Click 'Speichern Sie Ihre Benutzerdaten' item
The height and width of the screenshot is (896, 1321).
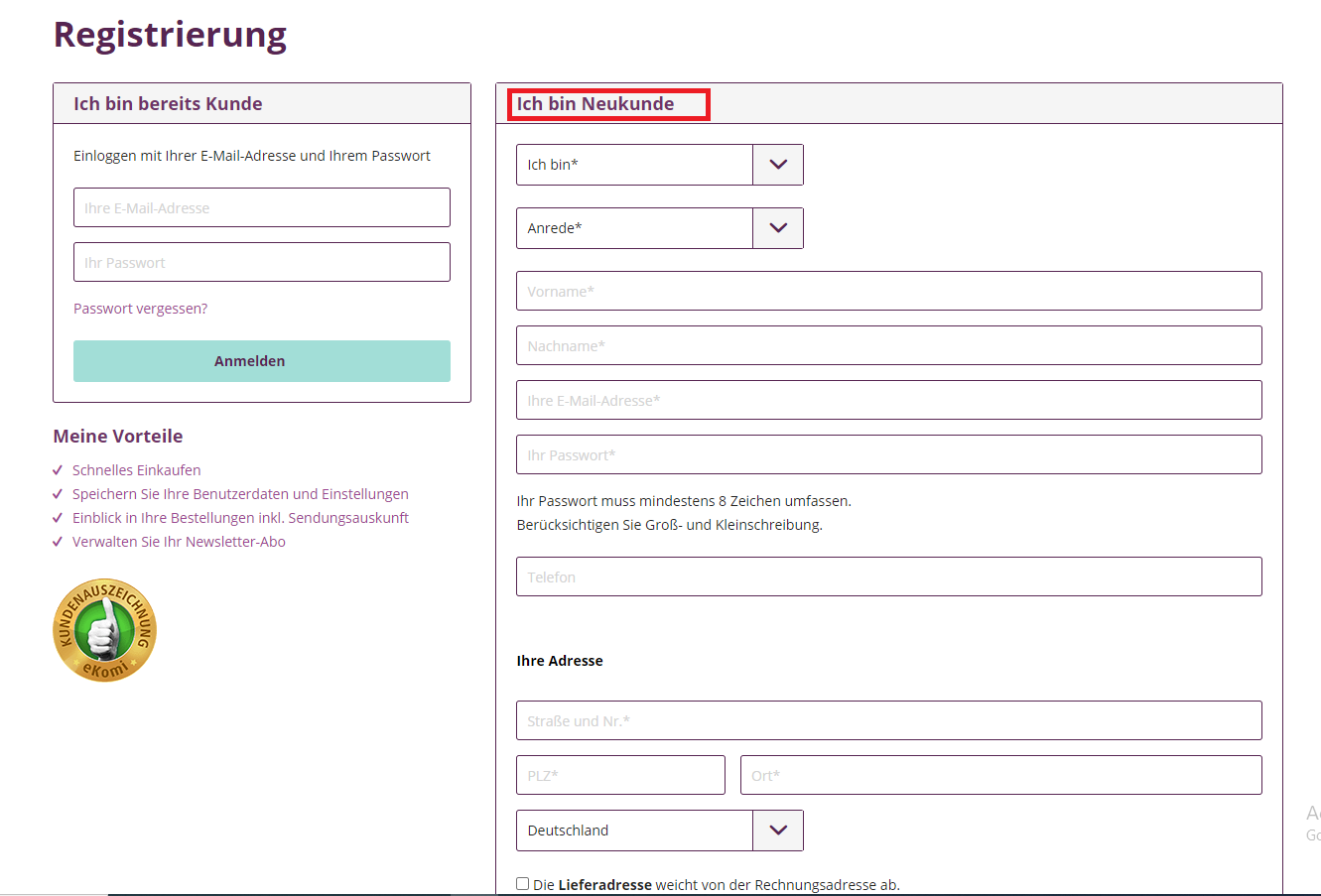[240, 494]
